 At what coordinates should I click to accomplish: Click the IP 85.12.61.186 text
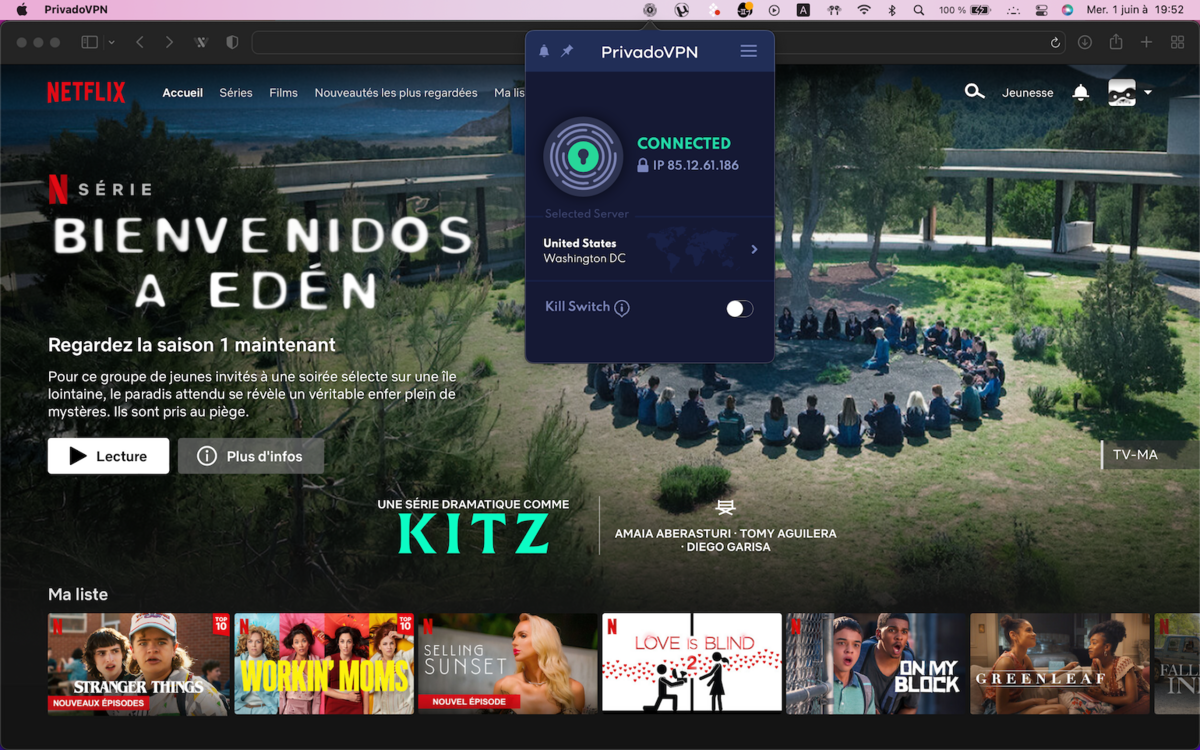click(696, 165)
